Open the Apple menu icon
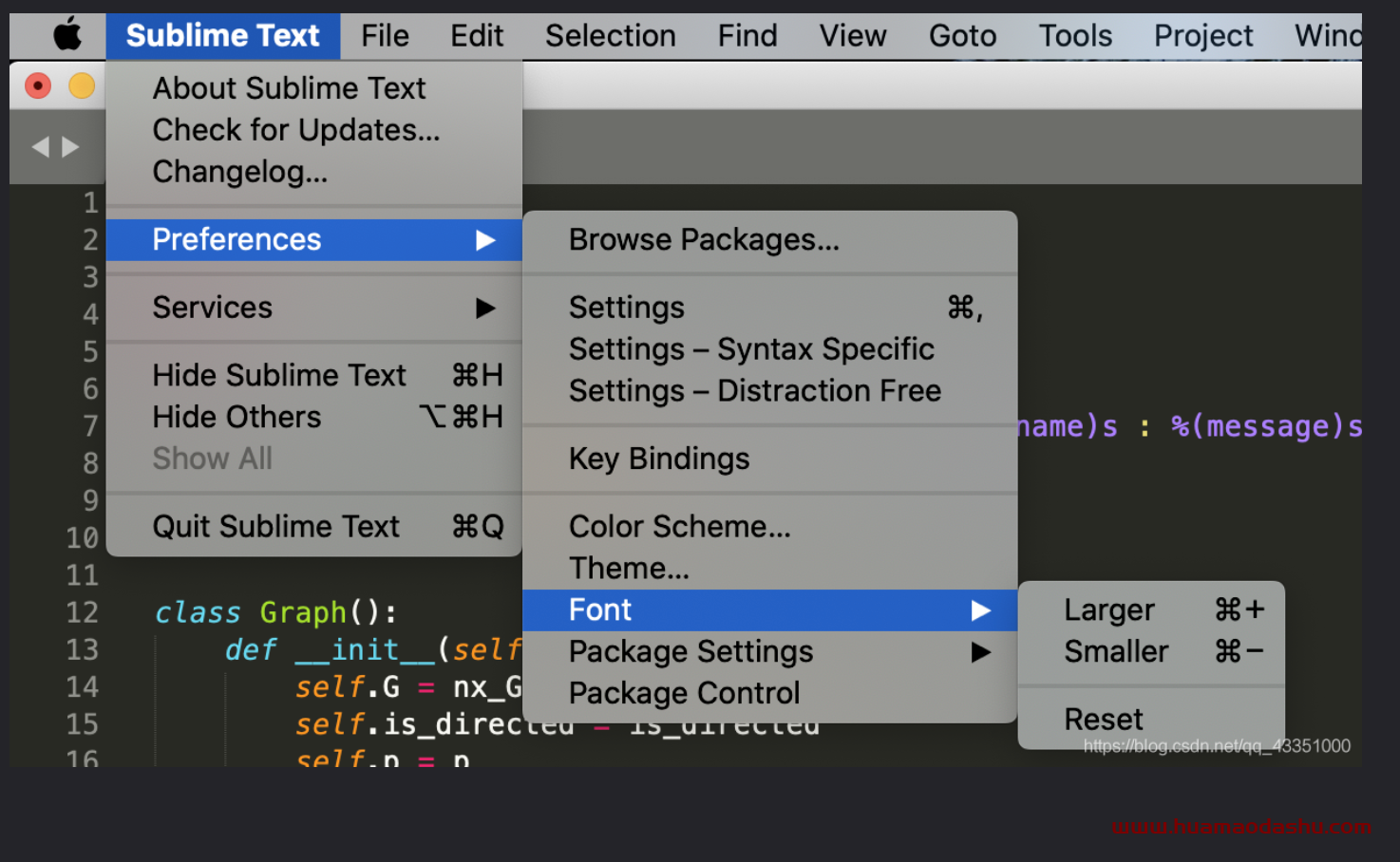 click(66, 36)
